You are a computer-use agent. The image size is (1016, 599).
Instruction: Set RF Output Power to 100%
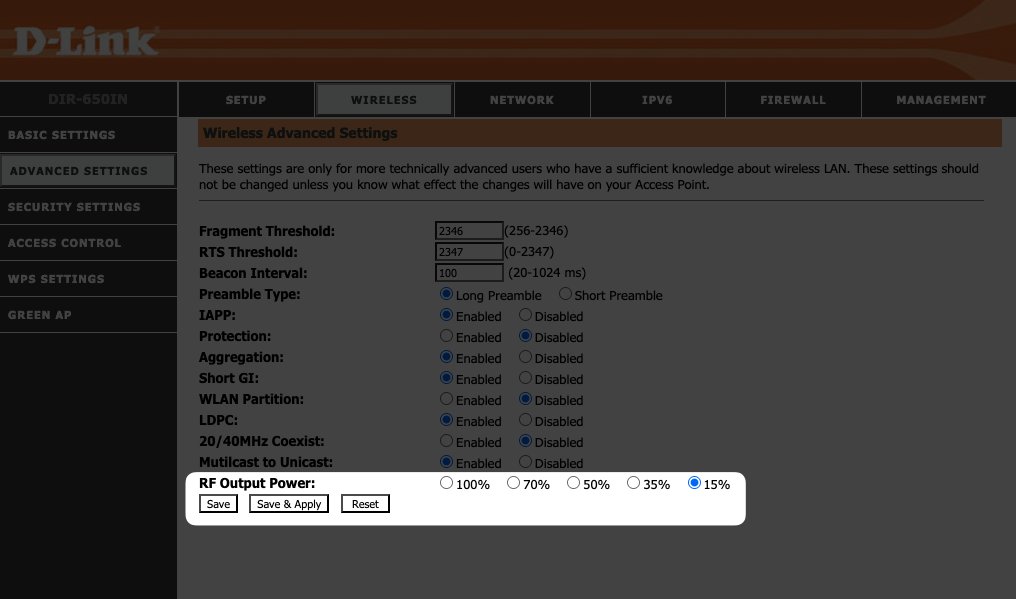tap(446, 482)
